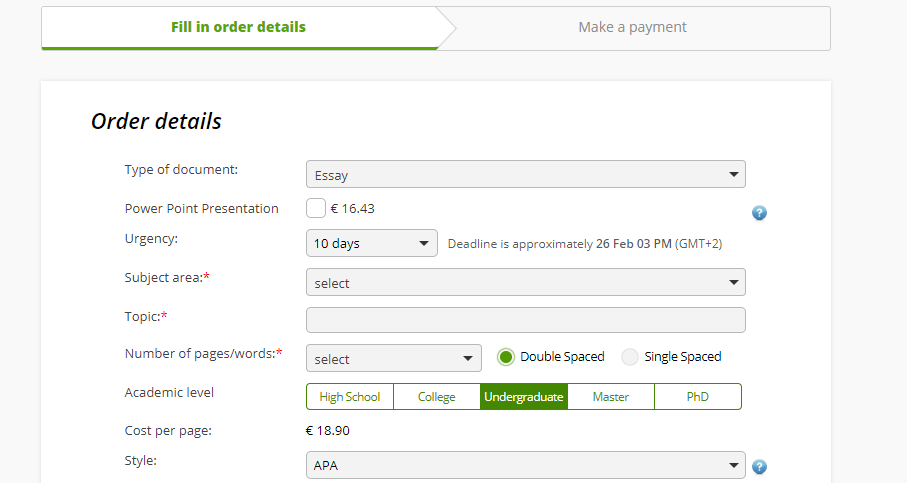Image resolution: width=907 pixels, height=483 pixels.
Task: Expand the Style APA dropdown
Action: 525,465
